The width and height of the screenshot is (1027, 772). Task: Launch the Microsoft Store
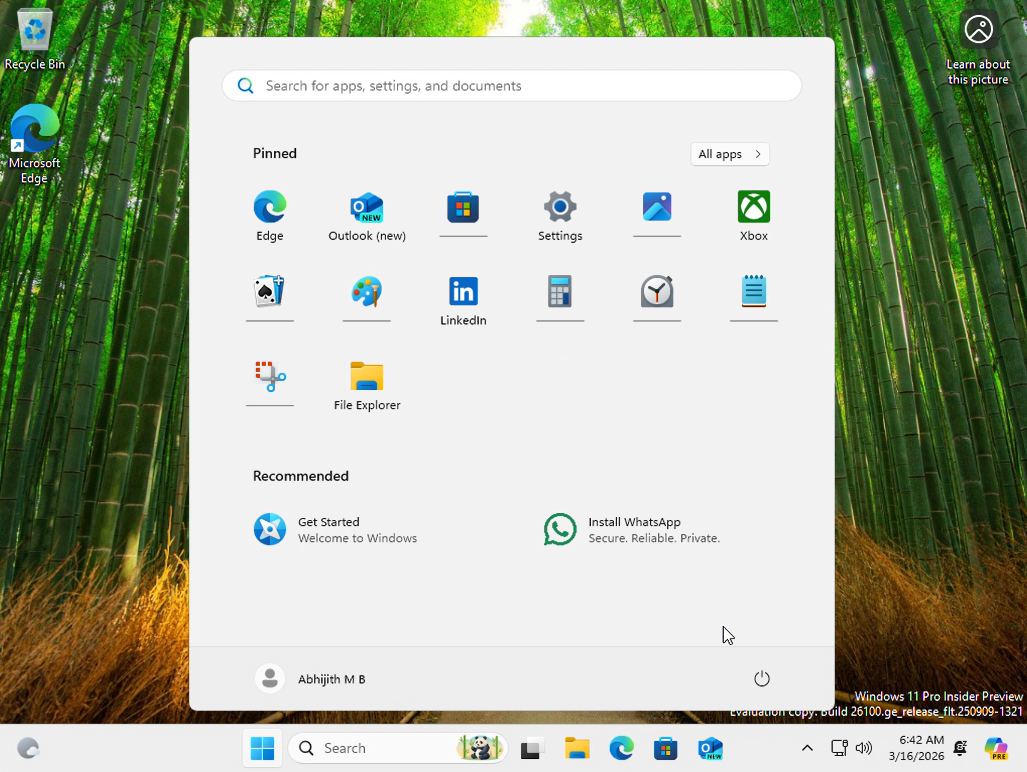[463, 207]
